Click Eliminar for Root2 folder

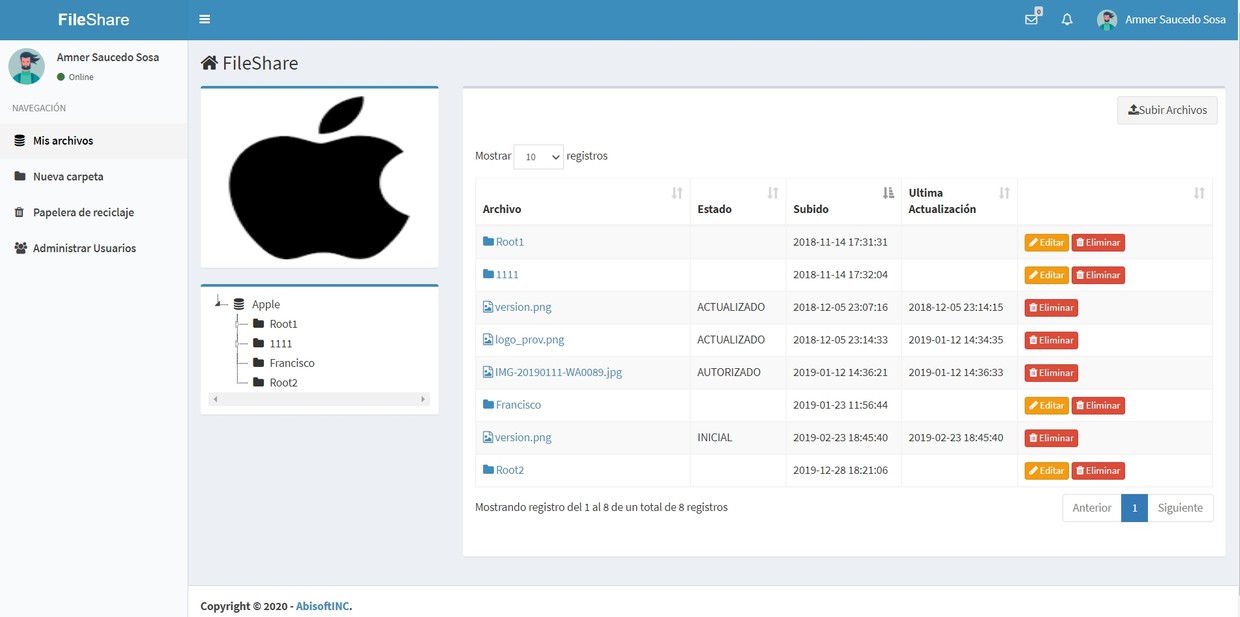tap(1098, 470)
